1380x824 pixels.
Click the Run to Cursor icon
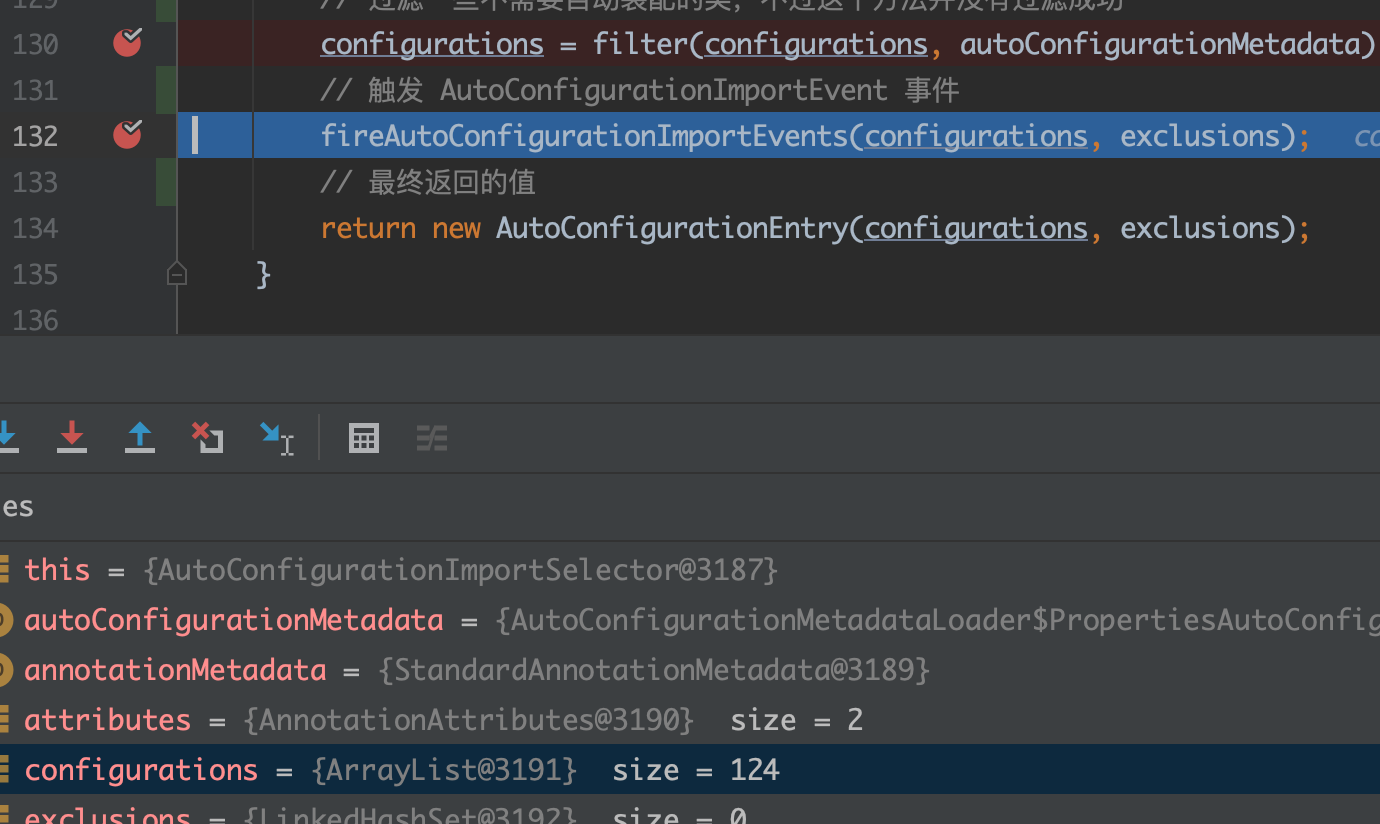click(x=276, y=438)
